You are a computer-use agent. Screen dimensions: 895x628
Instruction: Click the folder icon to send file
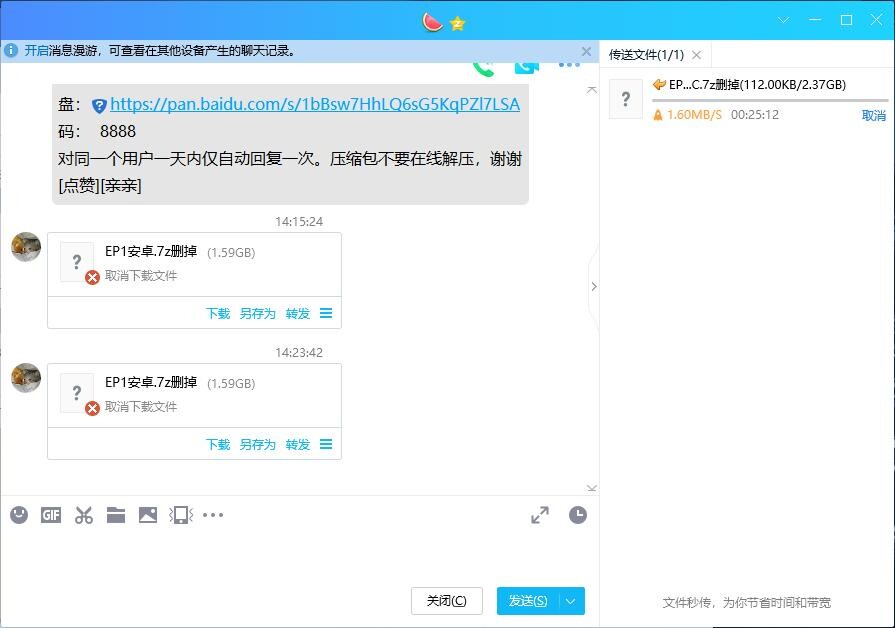tap(116, 515)
